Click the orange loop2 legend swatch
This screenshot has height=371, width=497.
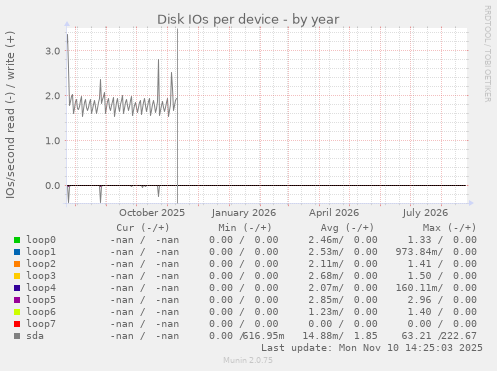[17, 264]
